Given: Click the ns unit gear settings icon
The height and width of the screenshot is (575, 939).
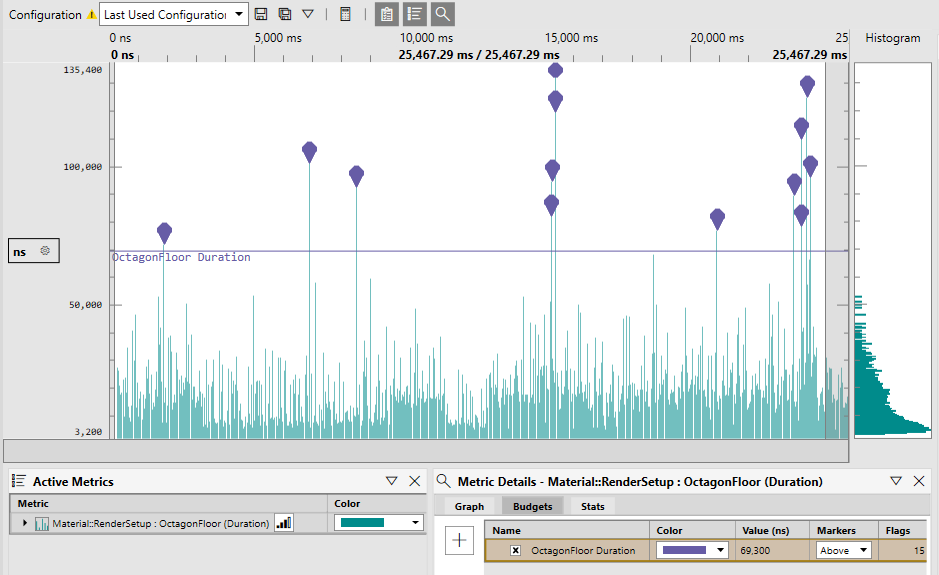Looking at the screenshot, I should [45, 251].
